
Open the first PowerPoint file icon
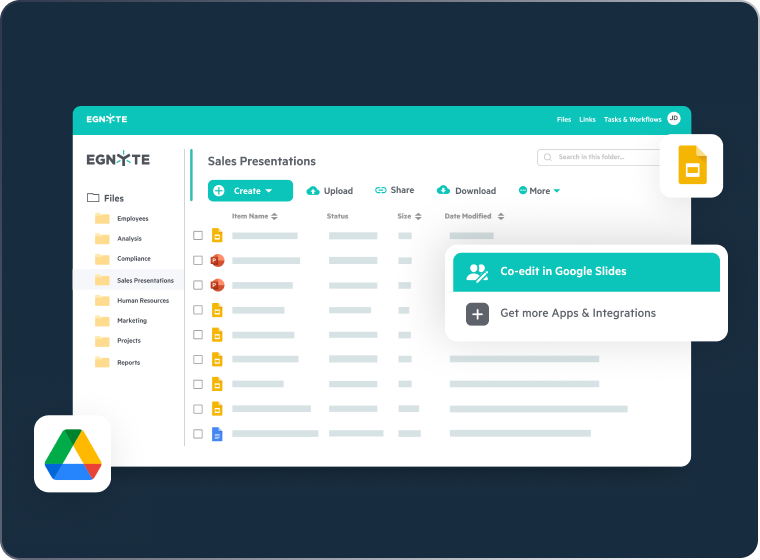coord(216,260)
